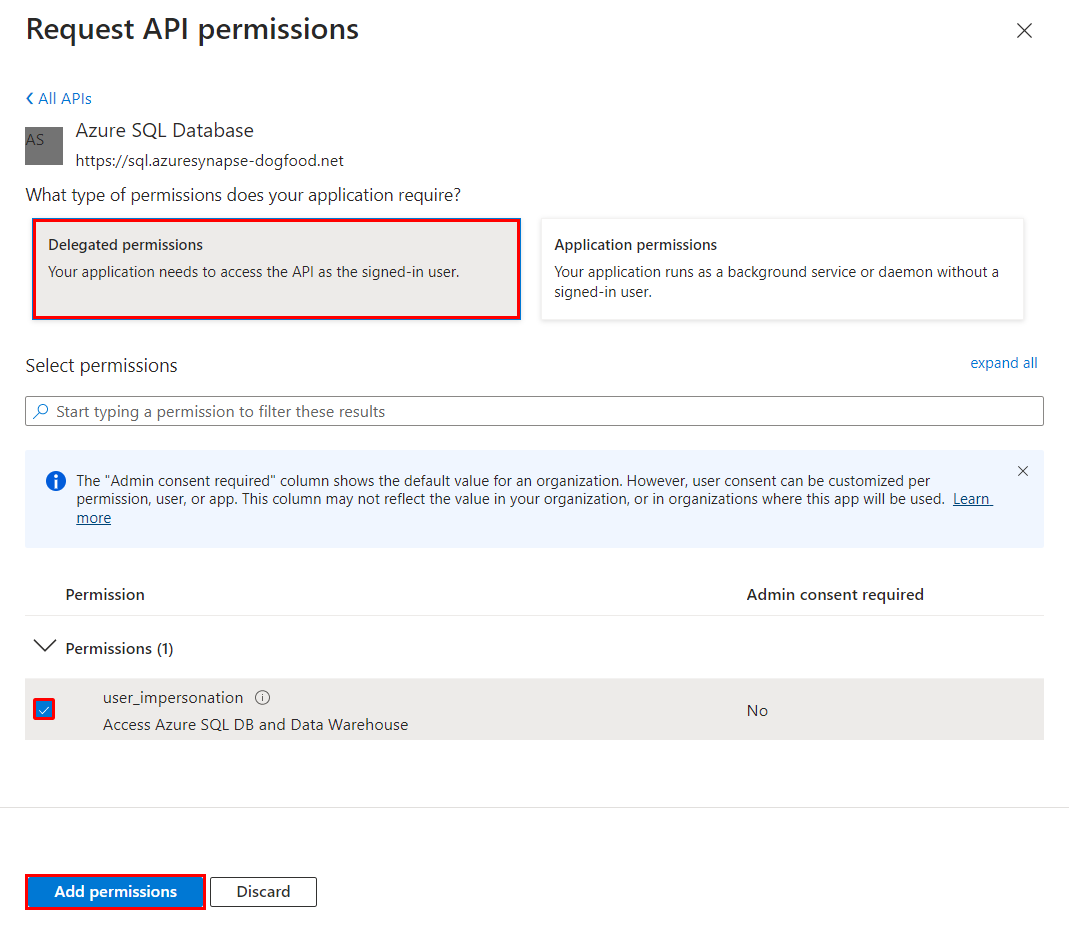Click expand all above the permissions list

(x=1003, y=363)
